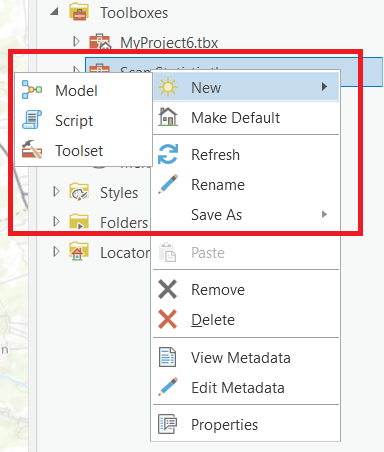Screen dimensions: 384x452
Task: Click the Toolboxes folder icon
Action: [79, 12]
